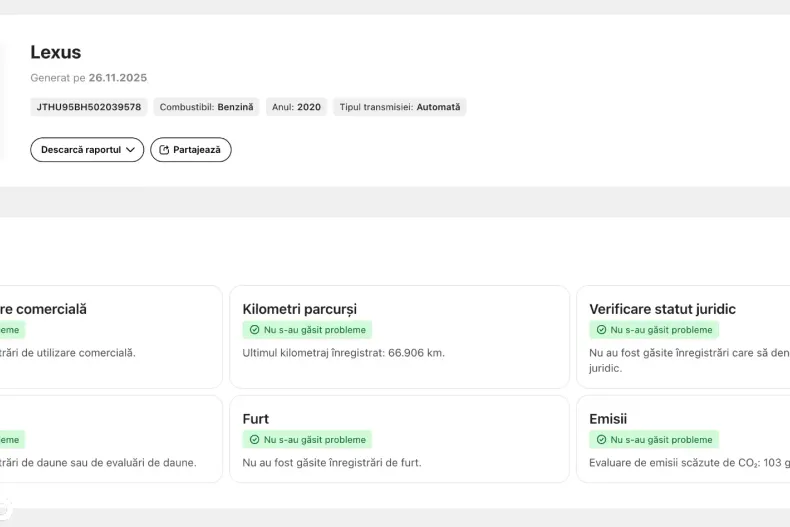Click the Combustibil: Benzină tag

click(x=207, y=107)
